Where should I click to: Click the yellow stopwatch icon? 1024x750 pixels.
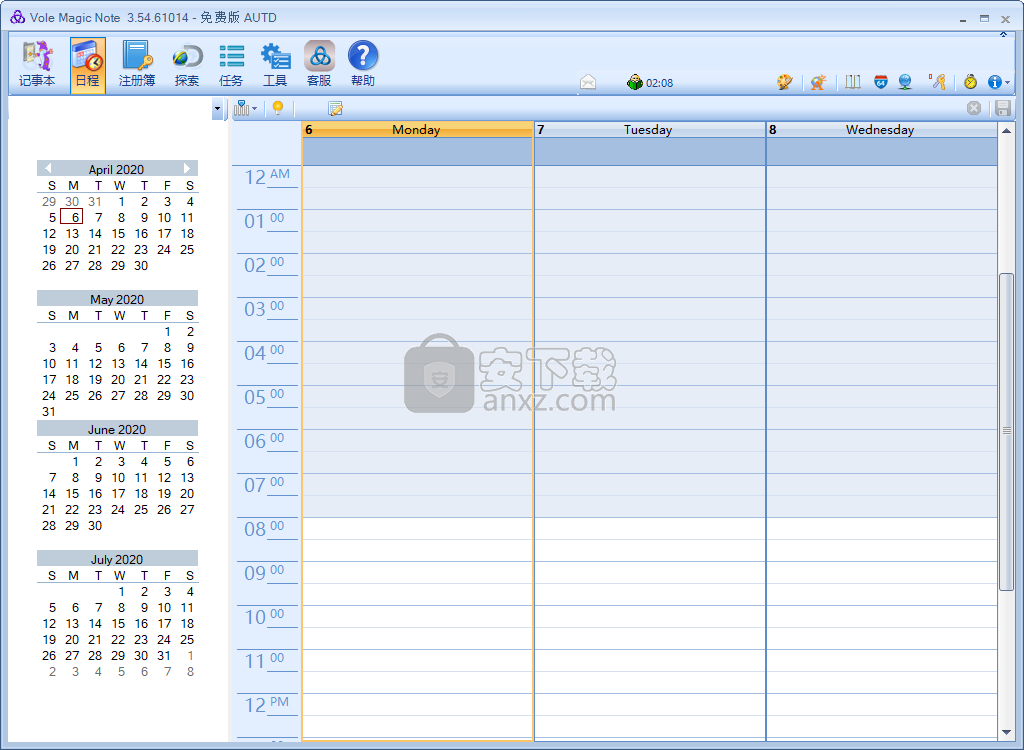point(970,82)
